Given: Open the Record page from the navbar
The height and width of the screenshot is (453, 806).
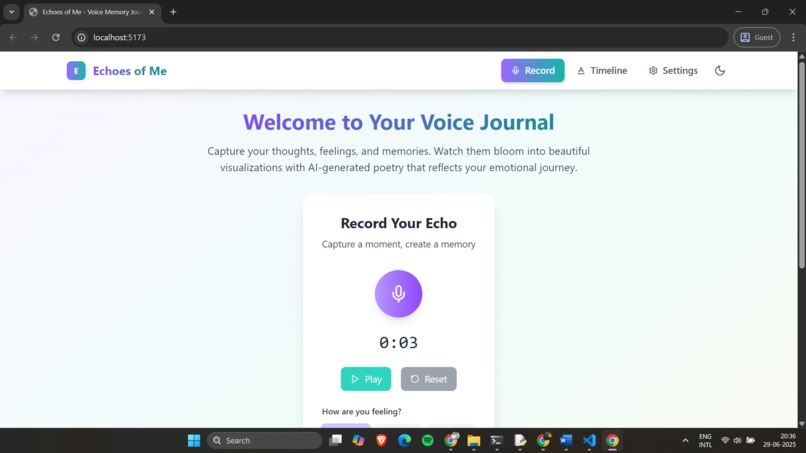Looking at the screenshot, I should pyautogui.click(x=533, y=70).
